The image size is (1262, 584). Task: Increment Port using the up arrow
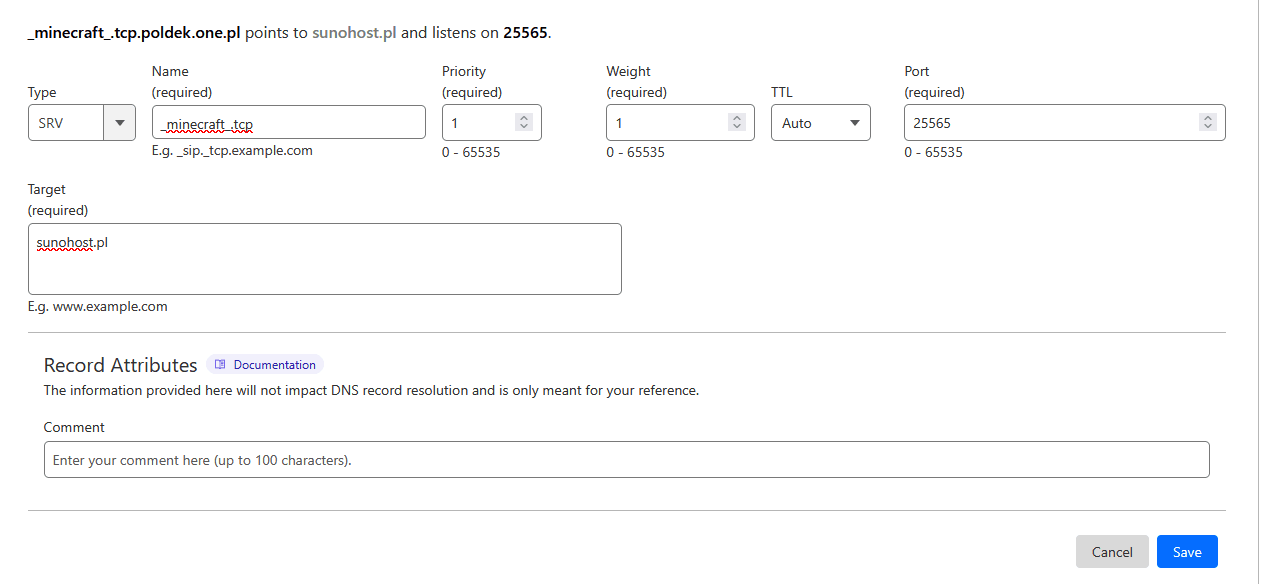click(x=1208, y=118)
